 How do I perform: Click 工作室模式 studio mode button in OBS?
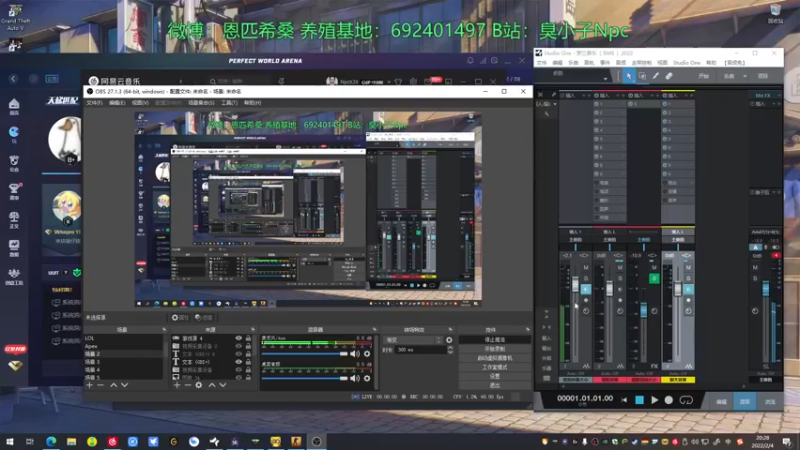coord(494,367)
